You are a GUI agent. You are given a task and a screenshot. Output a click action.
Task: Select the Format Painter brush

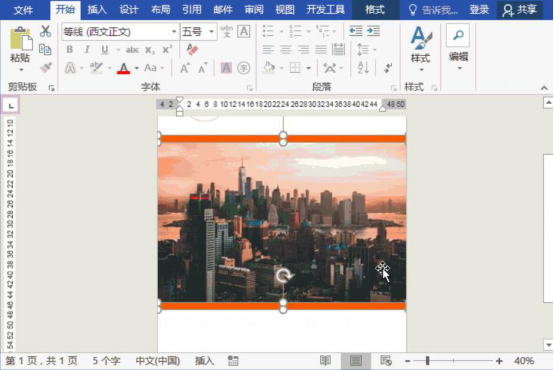coord(46,67)
